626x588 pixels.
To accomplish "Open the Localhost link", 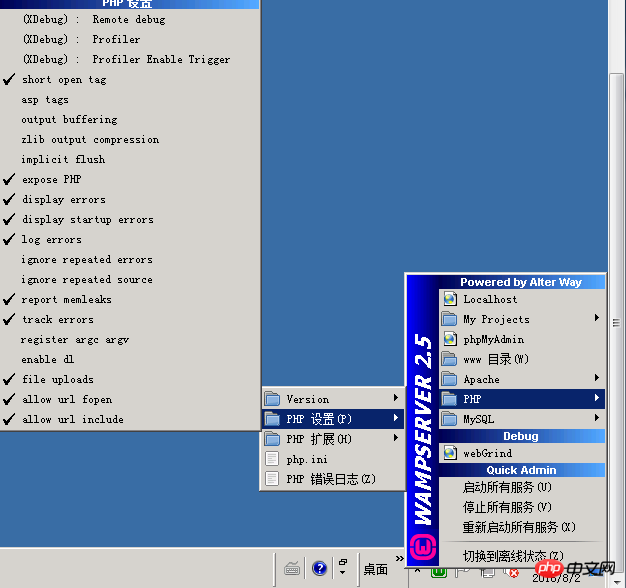I will 522,299.
